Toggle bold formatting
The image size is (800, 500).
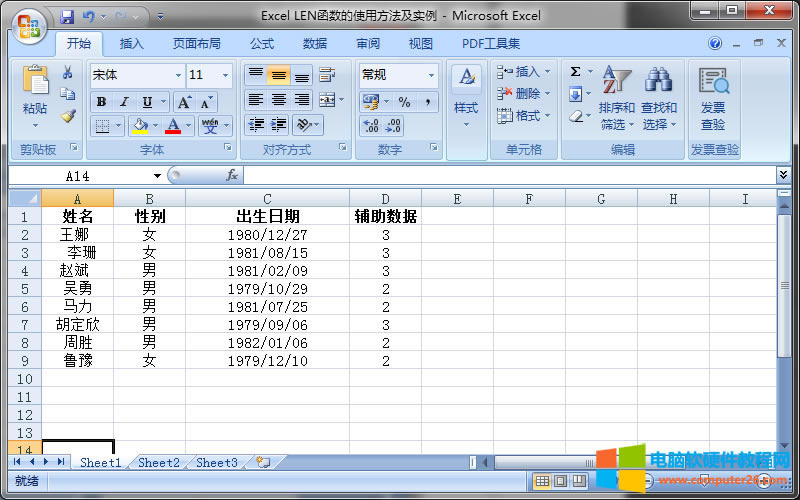pos(101,102)
